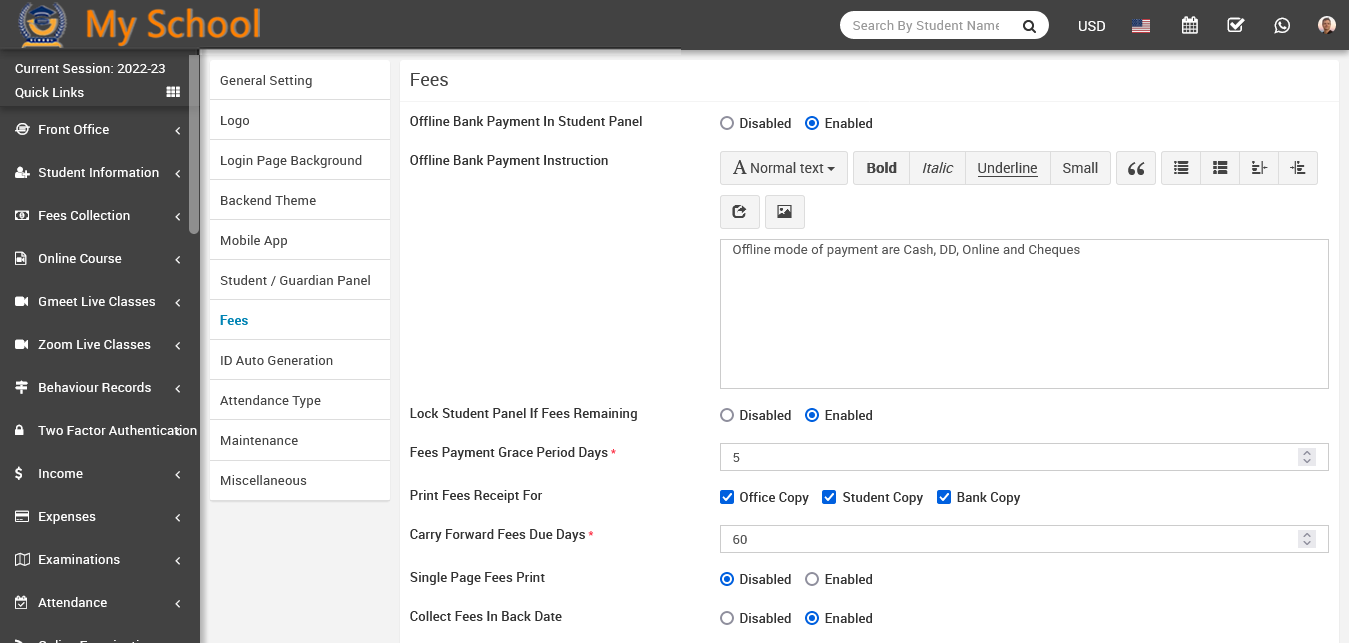Set Offline Bank Payment to Disabled
Viewport: 1349px width, 643px height.
click(727, 123)
